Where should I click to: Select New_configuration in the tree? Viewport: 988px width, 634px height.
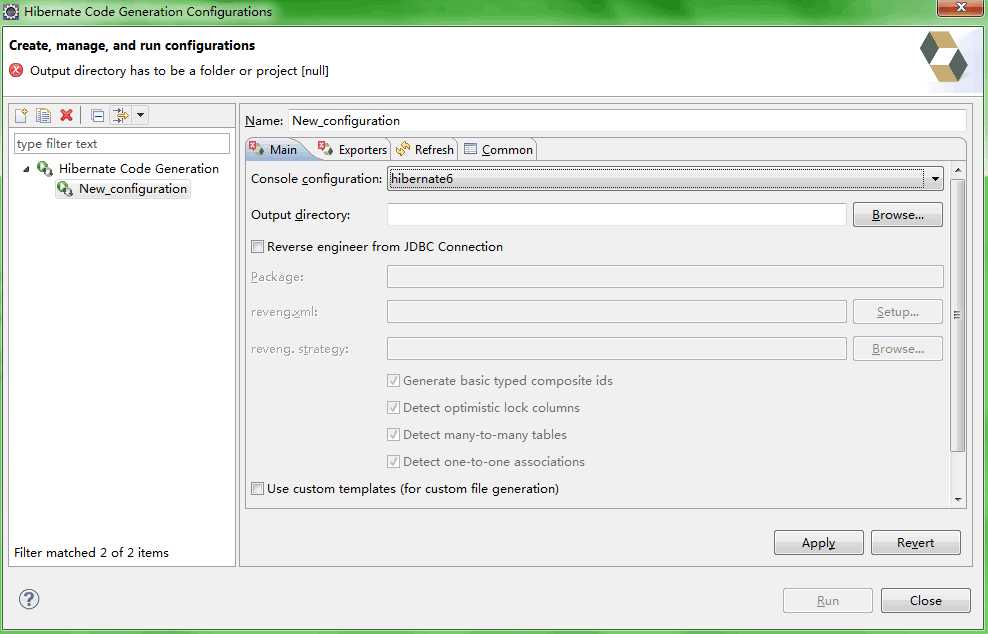132,189
